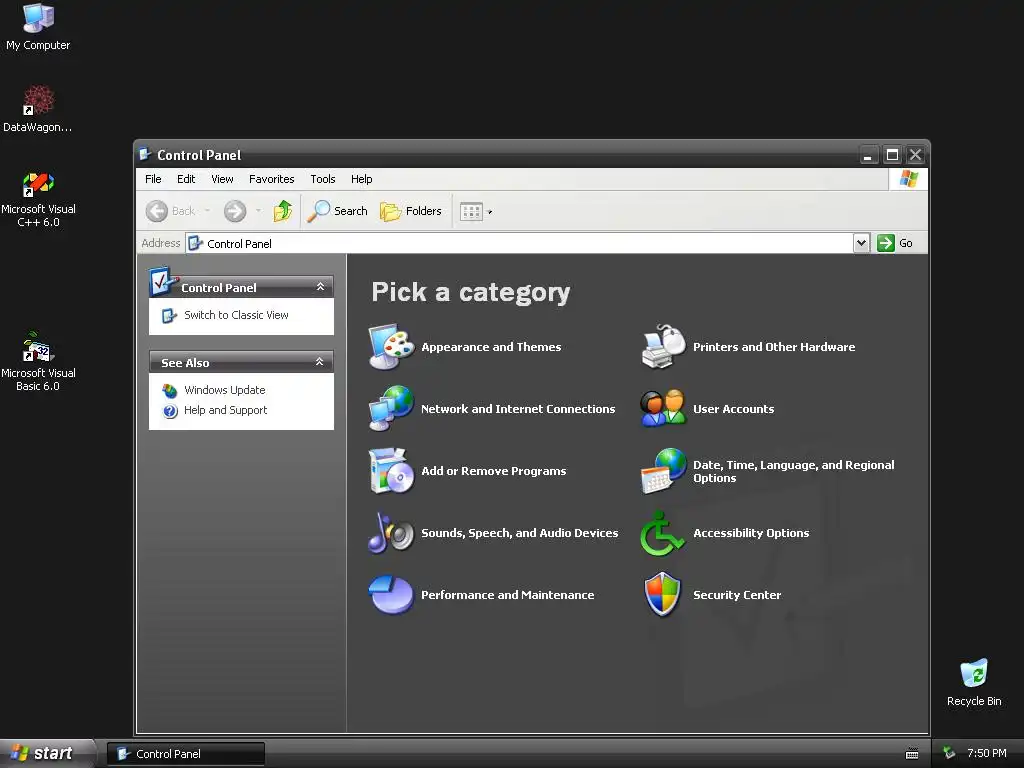
Task: Select Microsoft Visual C++ 6.0 desktop icon
Action: tap(38, 199)
